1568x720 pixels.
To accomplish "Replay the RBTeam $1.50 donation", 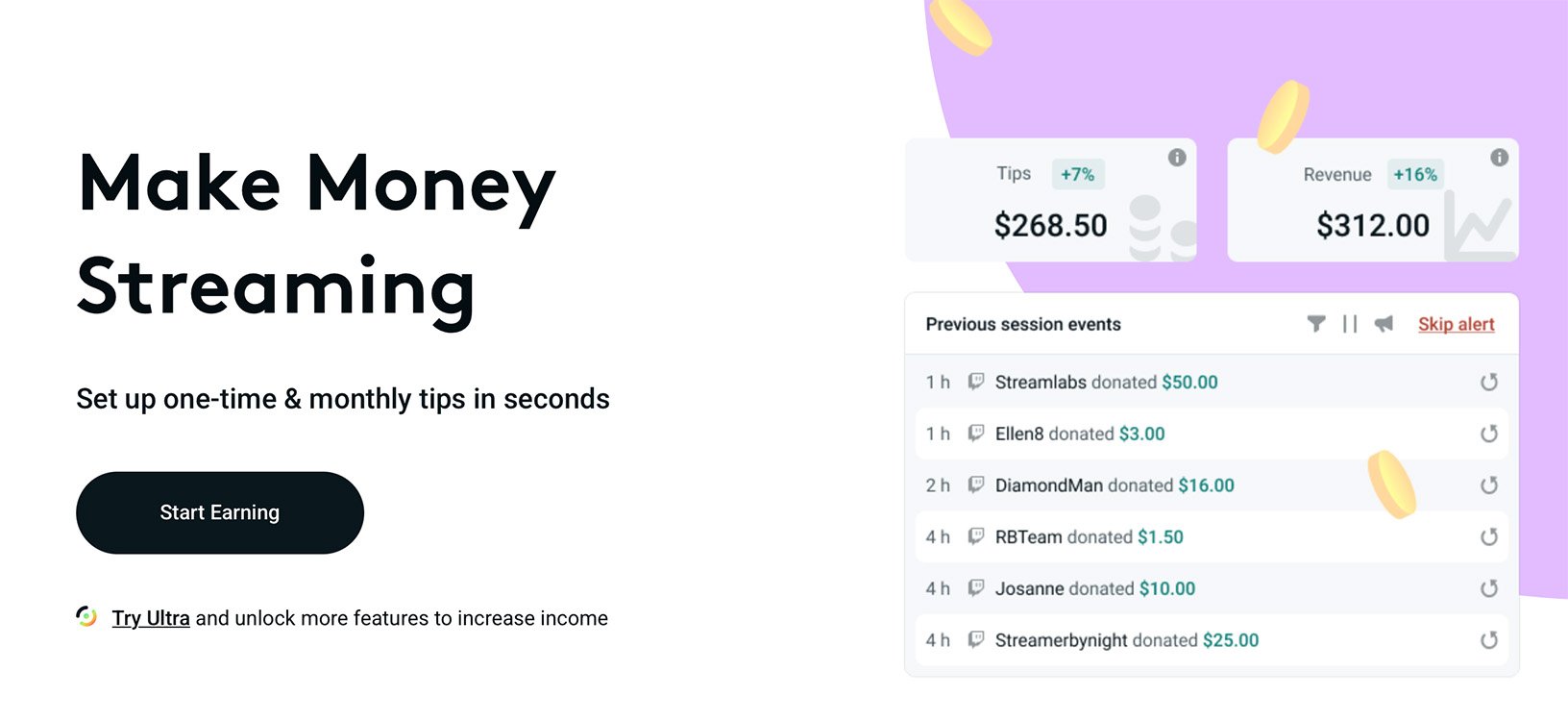I will point(1489,537).
